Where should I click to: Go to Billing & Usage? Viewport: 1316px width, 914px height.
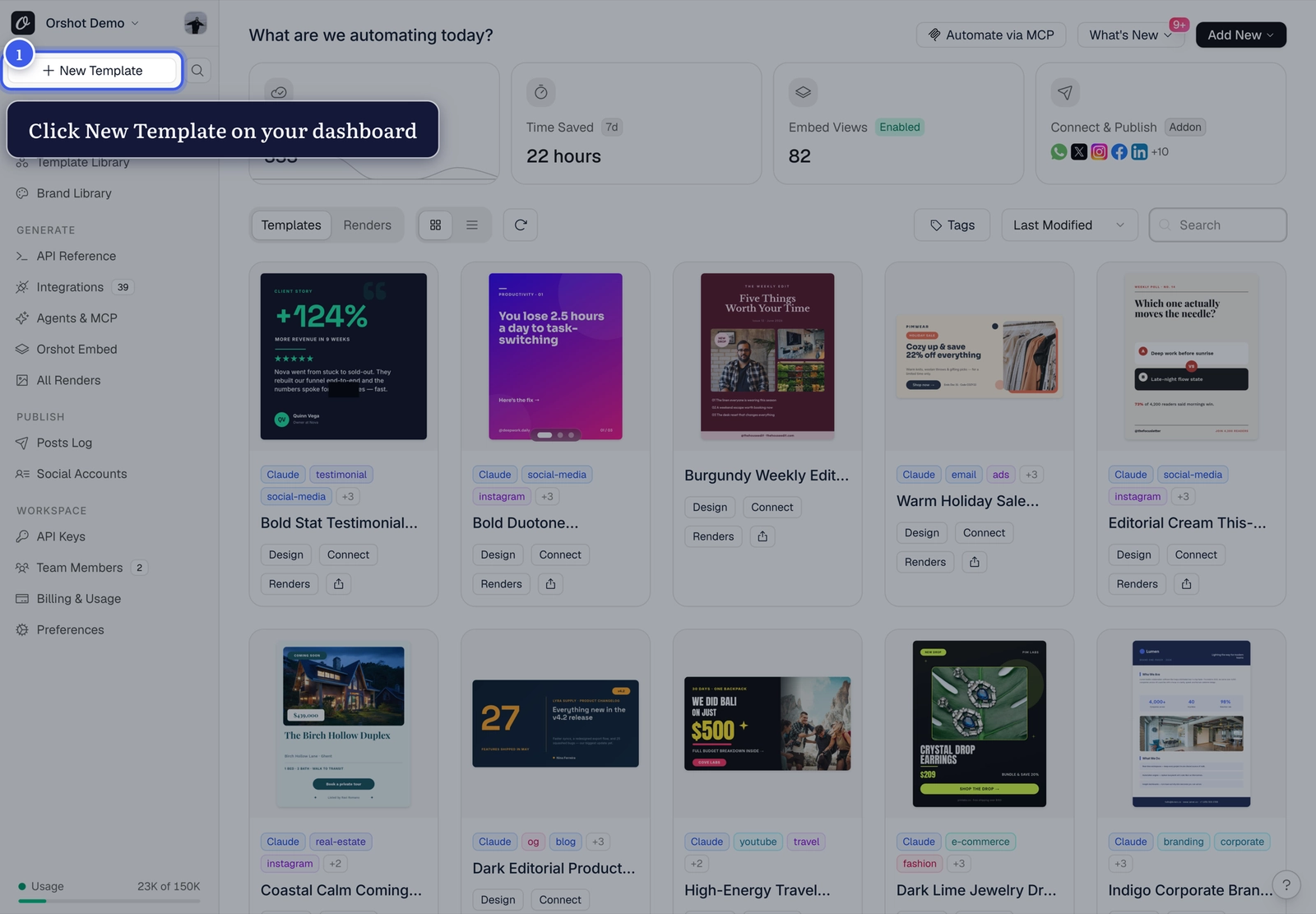pyautogui.click(x=78, y=600)
